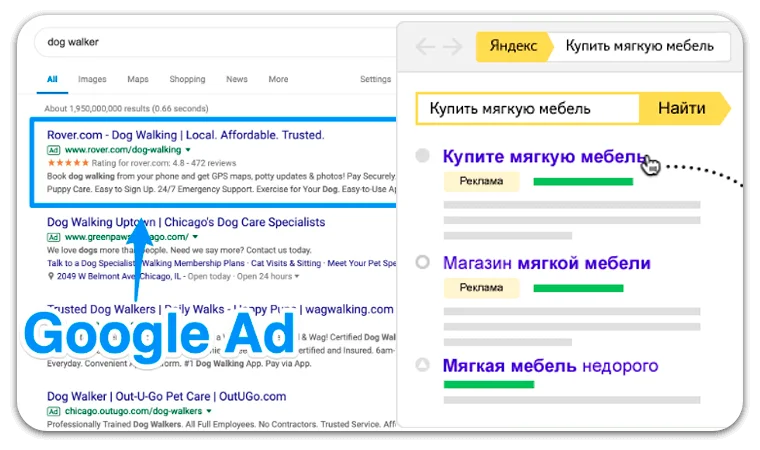This screenshot has width=760, height=450.
Task: Switch to the All tab
Action: (52, 79)
